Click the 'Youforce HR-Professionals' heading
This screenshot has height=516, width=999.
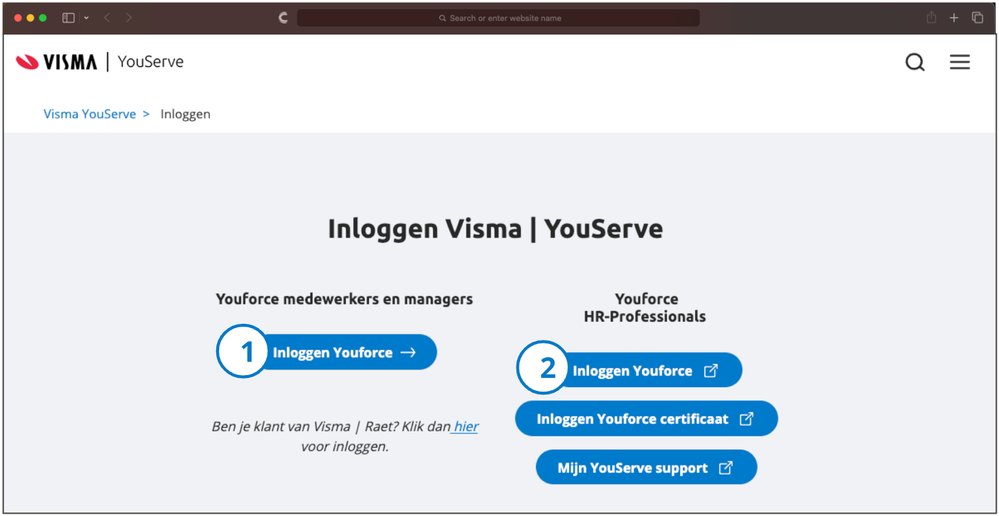pos(645,308)
